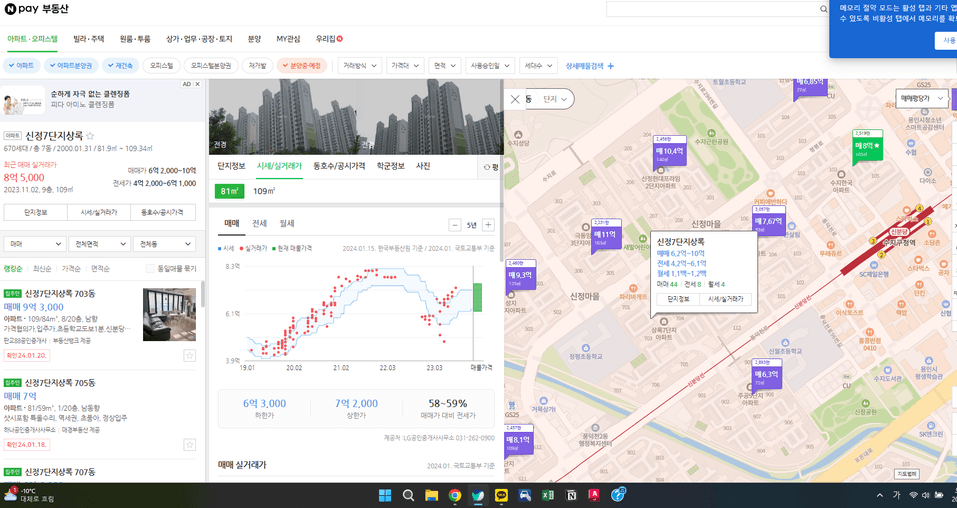
Task: Toggle the 오피스텔분양권 filter chip
Action: (211, 65)
